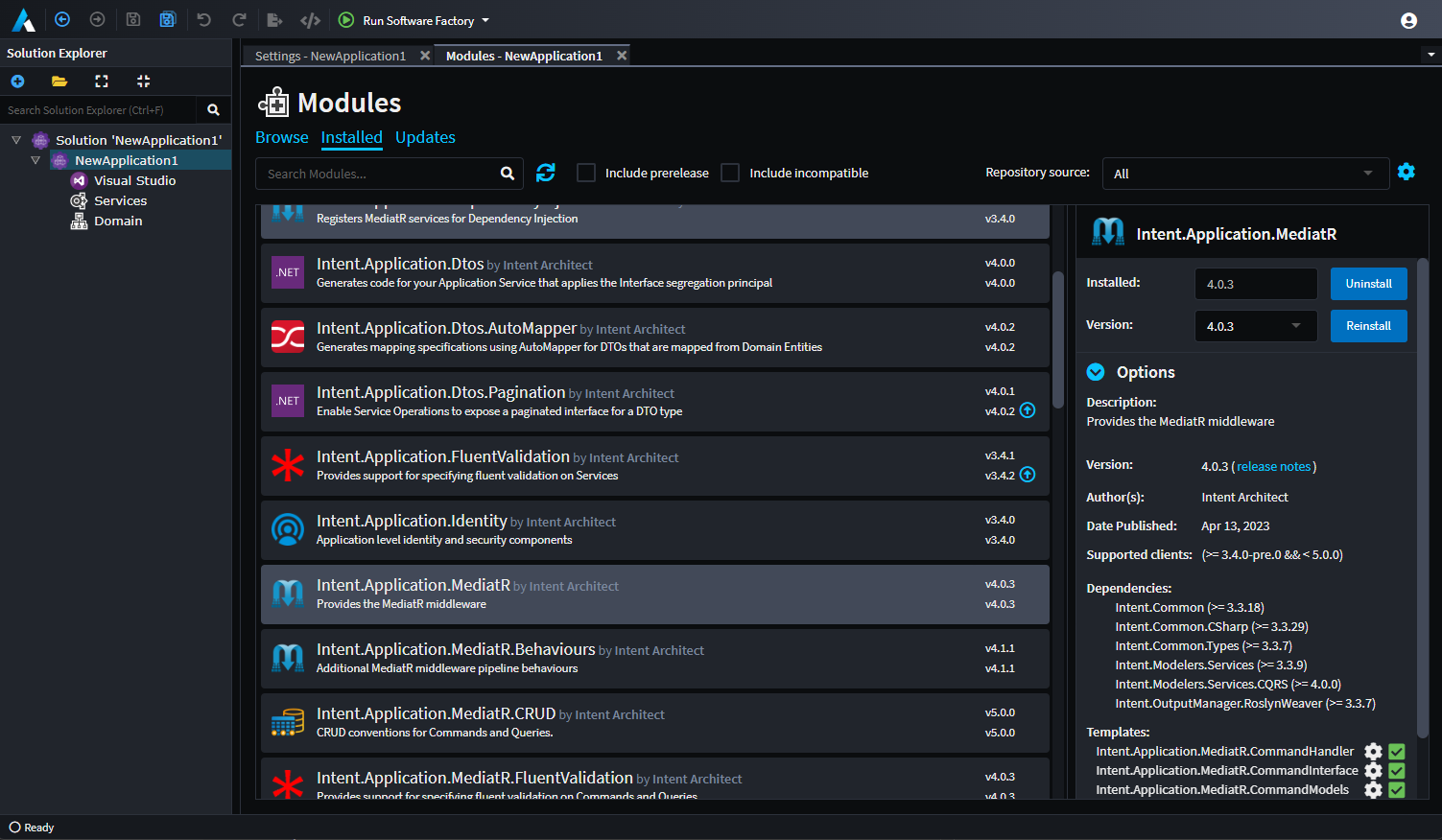This screenshot has width=1442, height=840.
Task: Click the blue refresh modules icon
Action: [x=546, y=173]
